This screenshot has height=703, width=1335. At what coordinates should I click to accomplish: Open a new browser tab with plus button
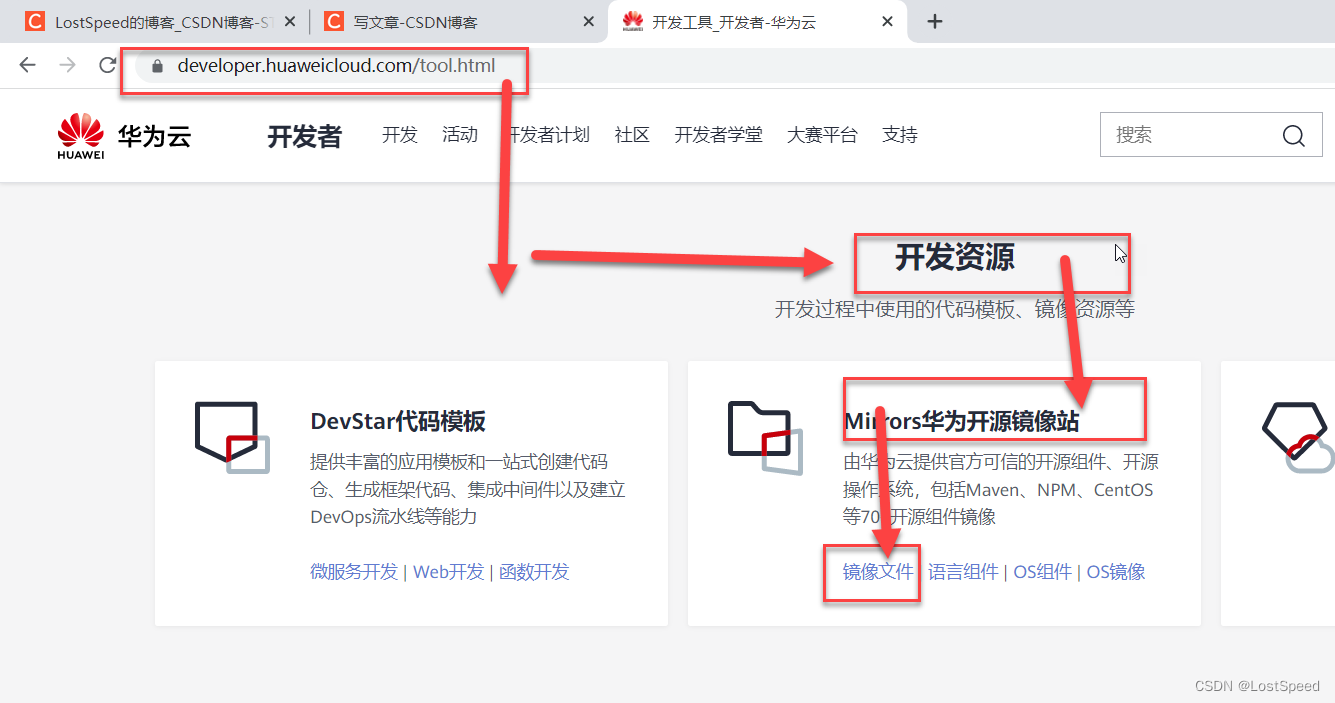click(934, 20)
